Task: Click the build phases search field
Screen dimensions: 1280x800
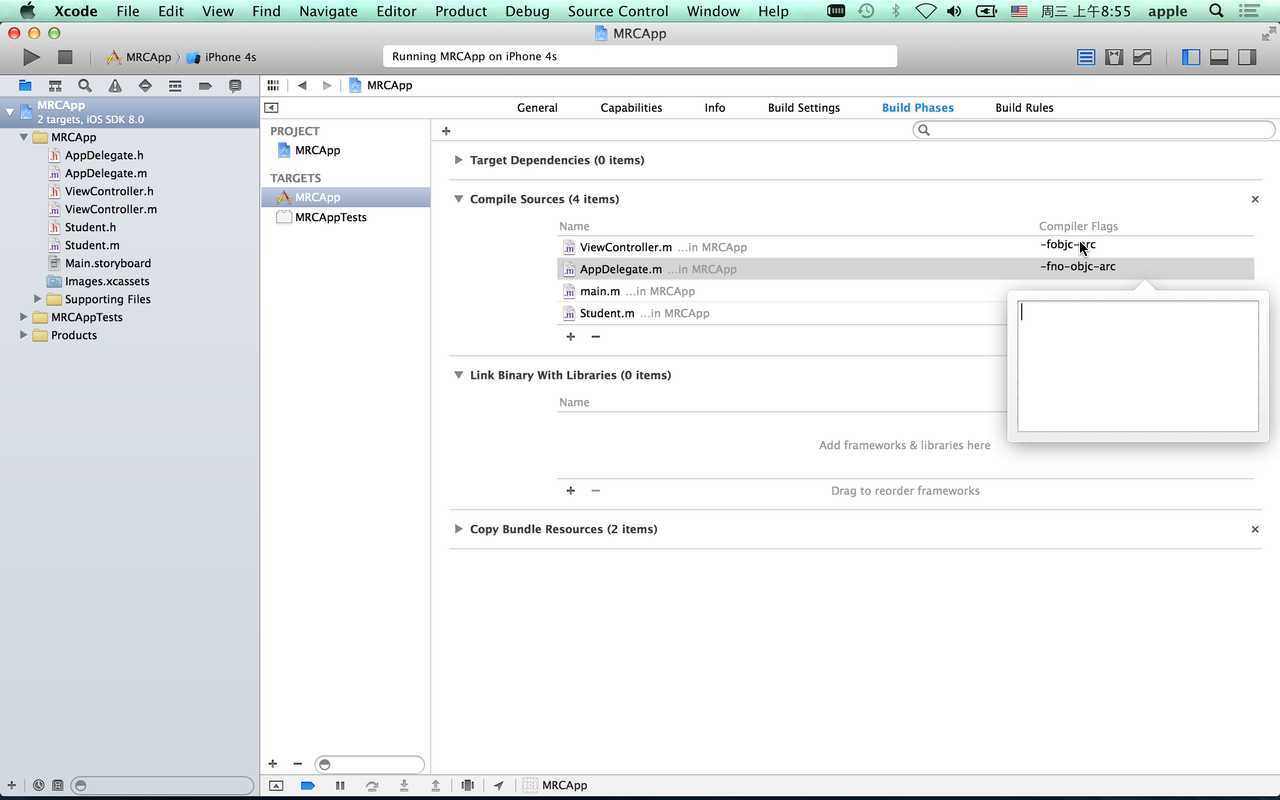Action: (x=1094, y=130)
